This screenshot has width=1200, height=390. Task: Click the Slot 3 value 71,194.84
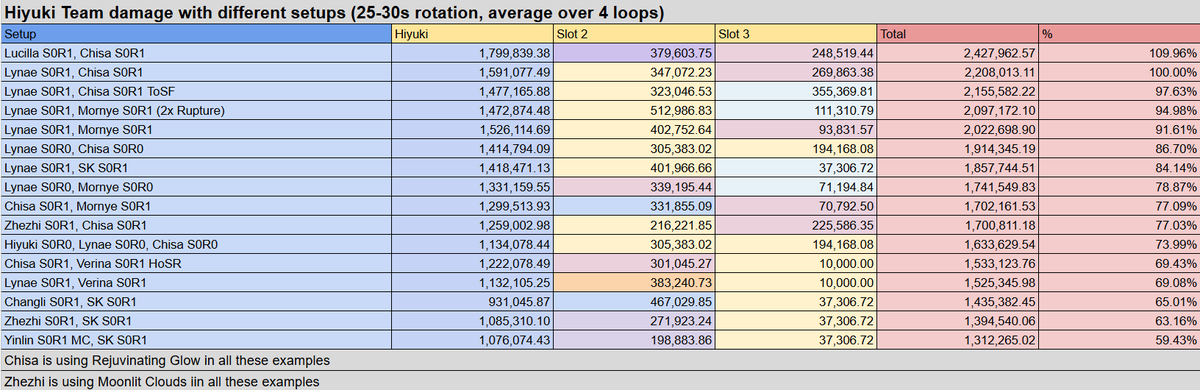click(x=796, y=187)
